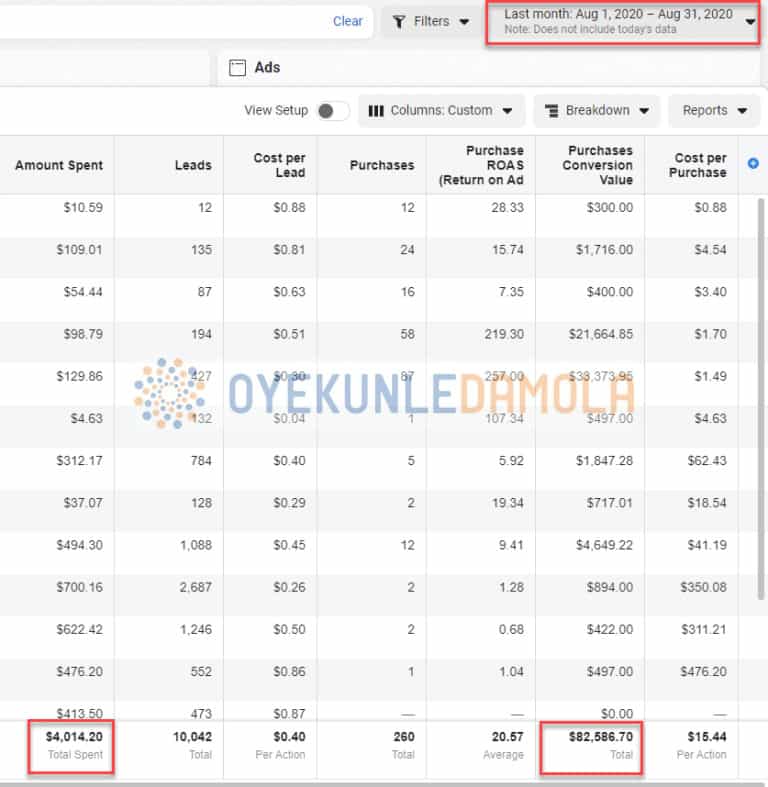768x787 pixels.
Task: Sort by Purchases Conversion Value header
Action: [597, 165]
